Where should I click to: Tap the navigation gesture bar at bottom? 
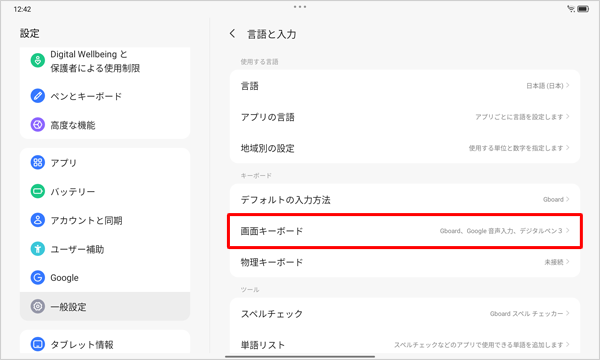300,357
